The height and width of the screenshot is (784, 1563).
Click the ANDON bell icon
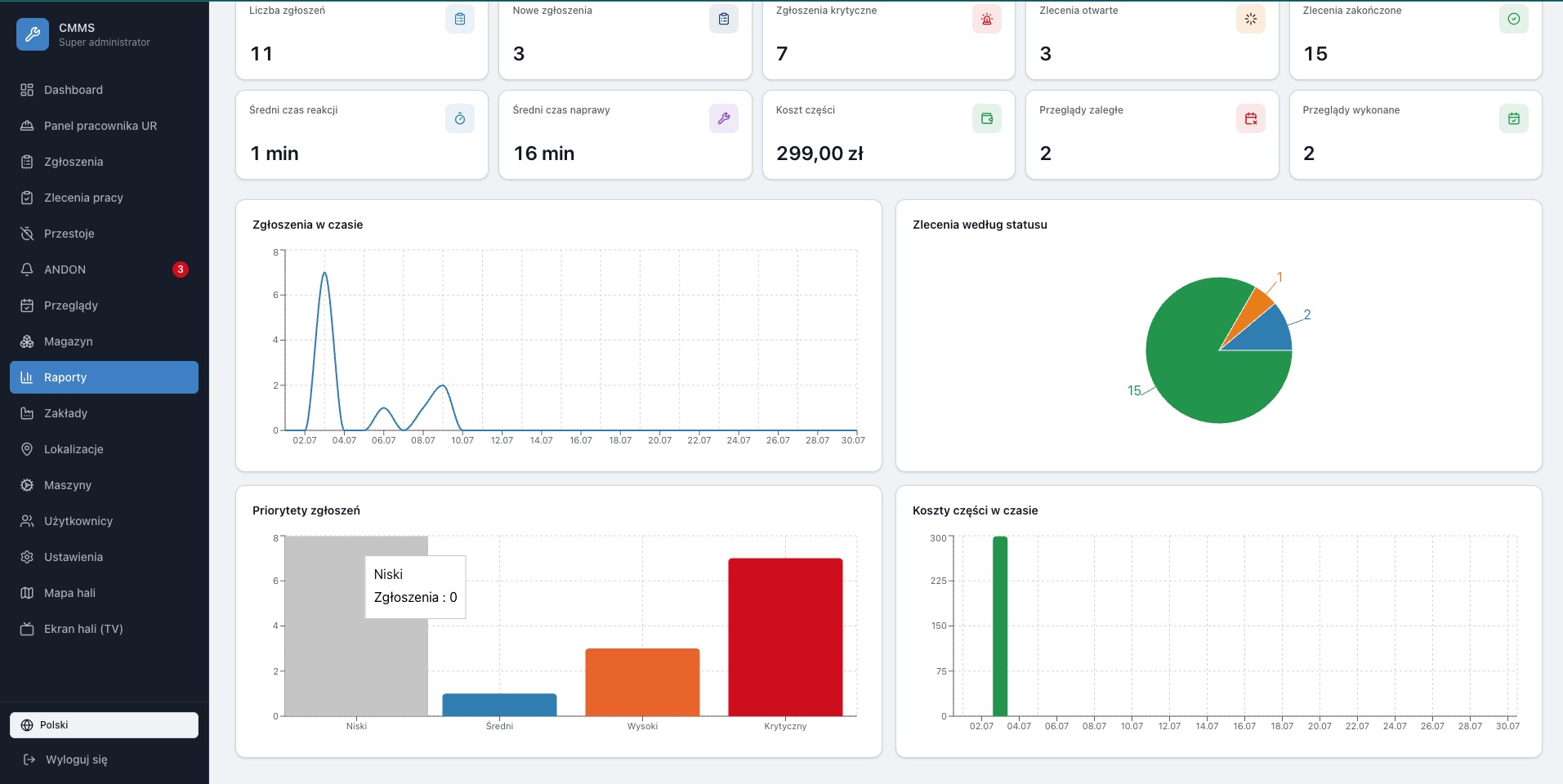coord(27,269)
